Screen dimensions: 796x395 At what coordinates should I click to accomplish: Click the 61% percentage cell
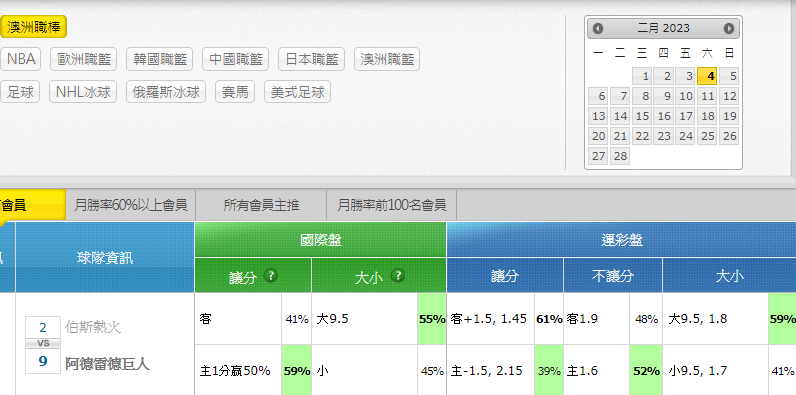549,319
